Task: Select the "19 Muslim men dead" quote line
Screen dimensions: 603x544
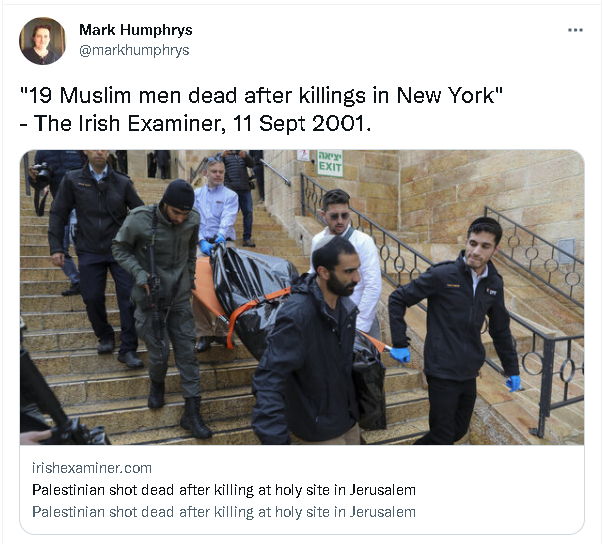Action: (262, 95)
